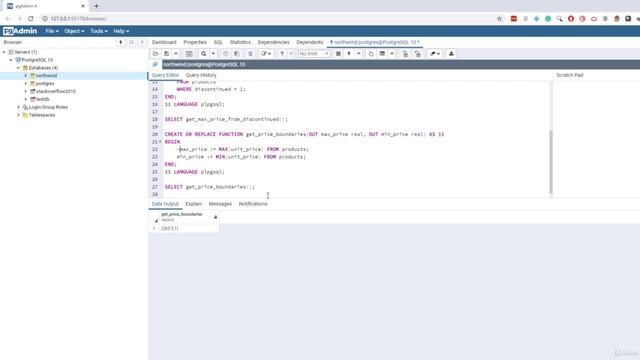Open the Save options dropdown arrow
This screenshot has width=640, height=360.
pos(176,54)
